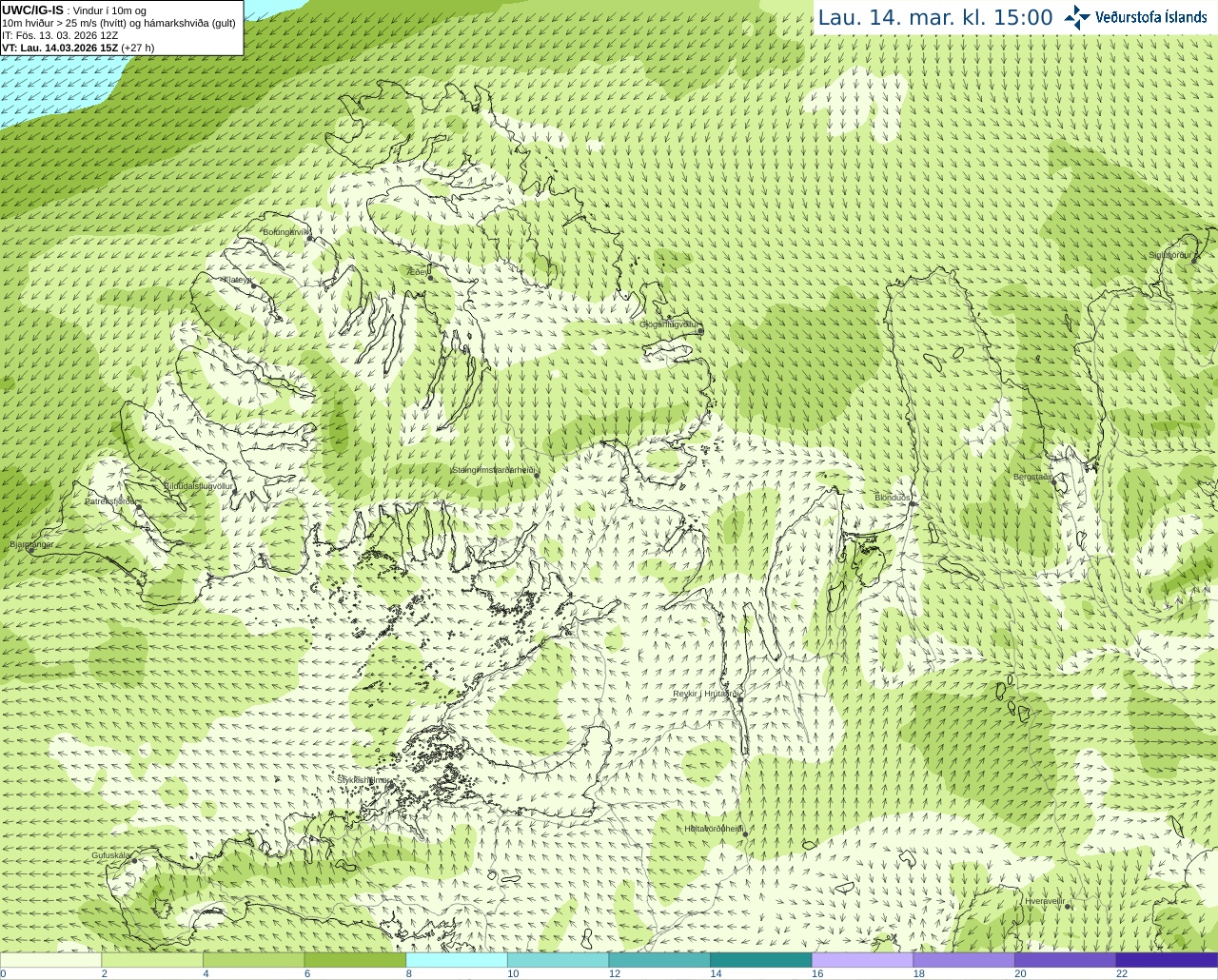Image resolution: width=1218 pixels, height=980 pixels.
Task: Click the legend value 6
Action: coord(307,973)
